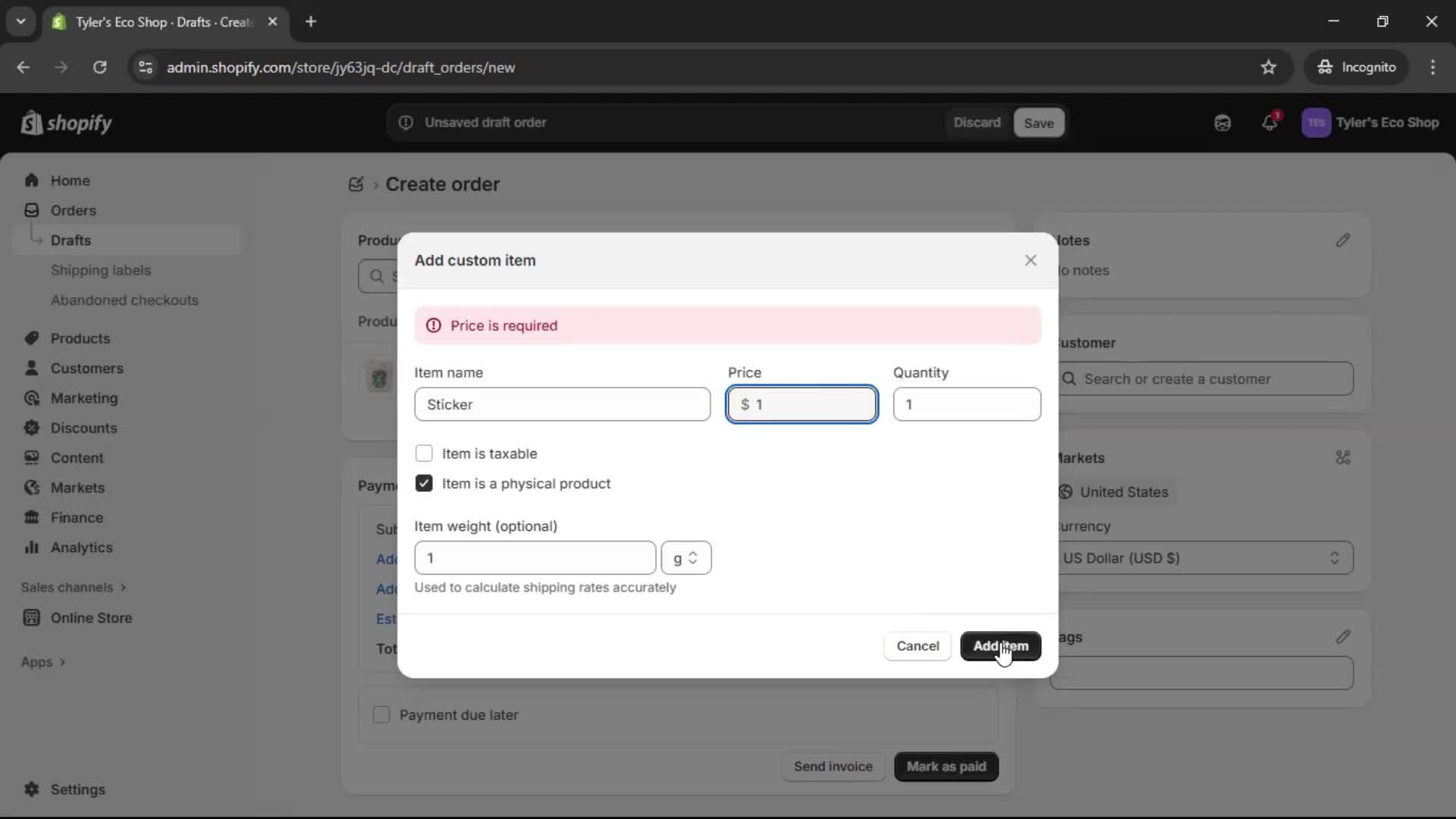This screenshot has height=819, width=1456.
Task: Enable the Item is taxable checkbox
Action: [424, 453]
